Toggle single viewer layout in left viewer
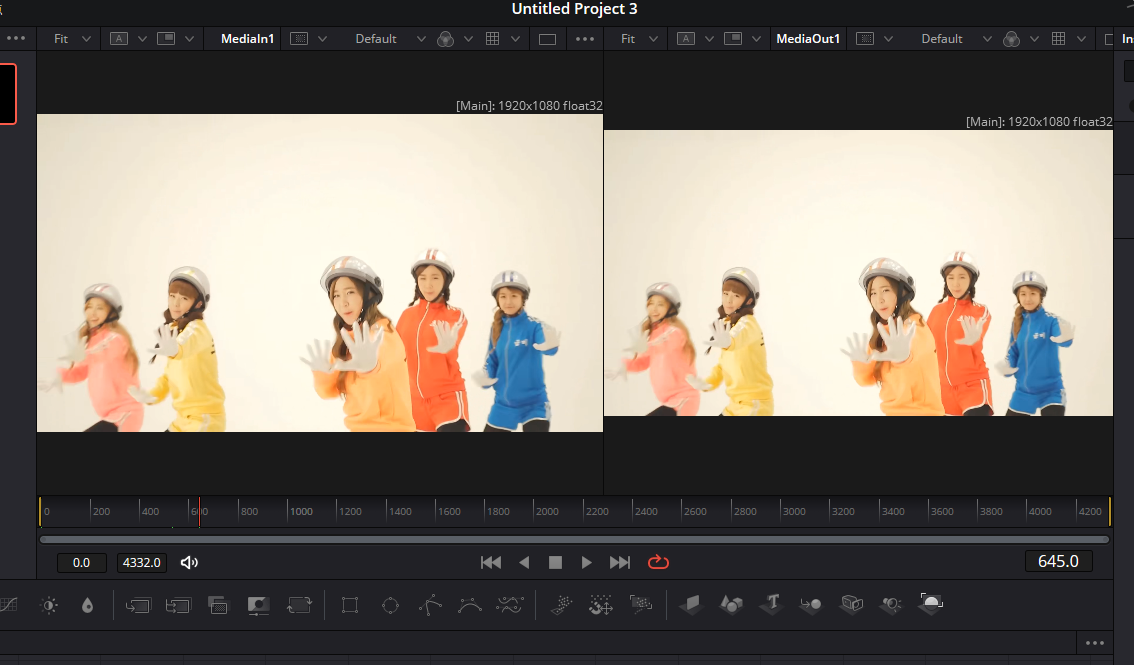 [x=547, y=39]
